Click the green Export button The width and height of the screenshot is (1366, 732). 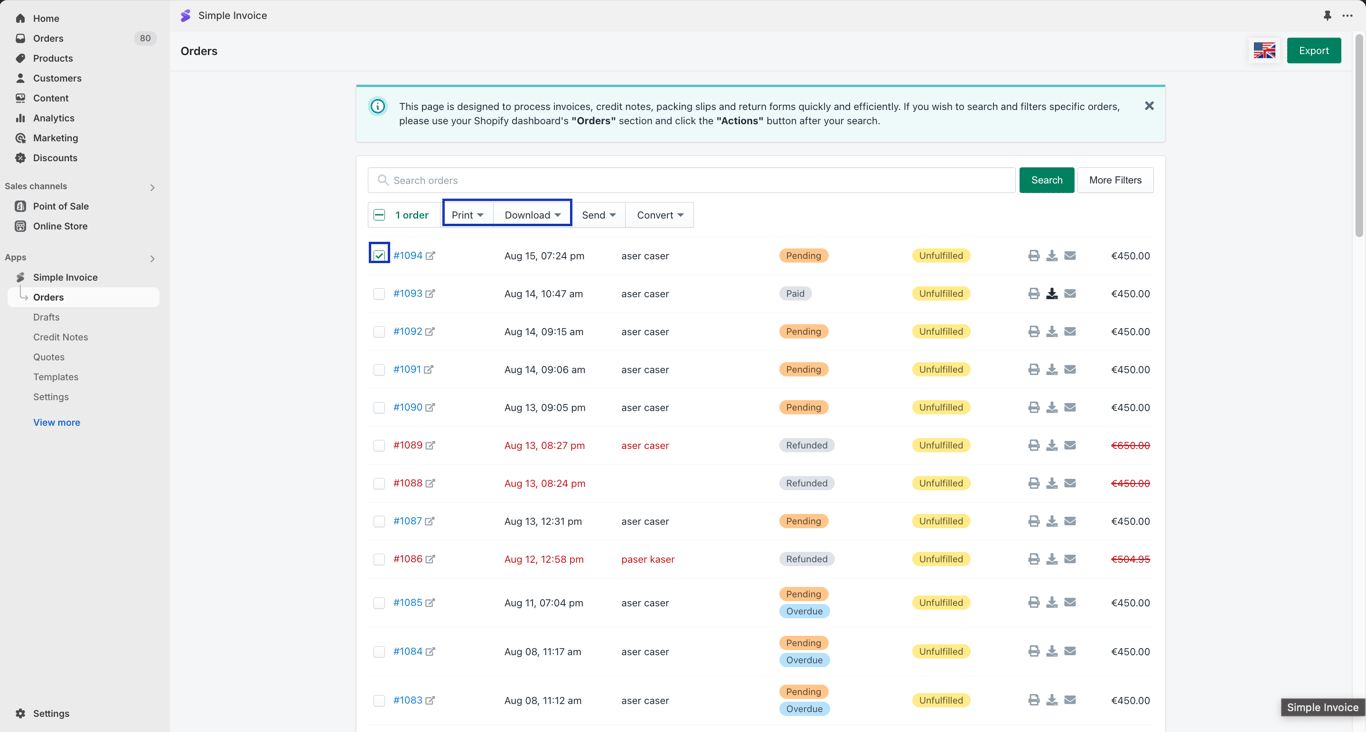[x=1314, y=51]
